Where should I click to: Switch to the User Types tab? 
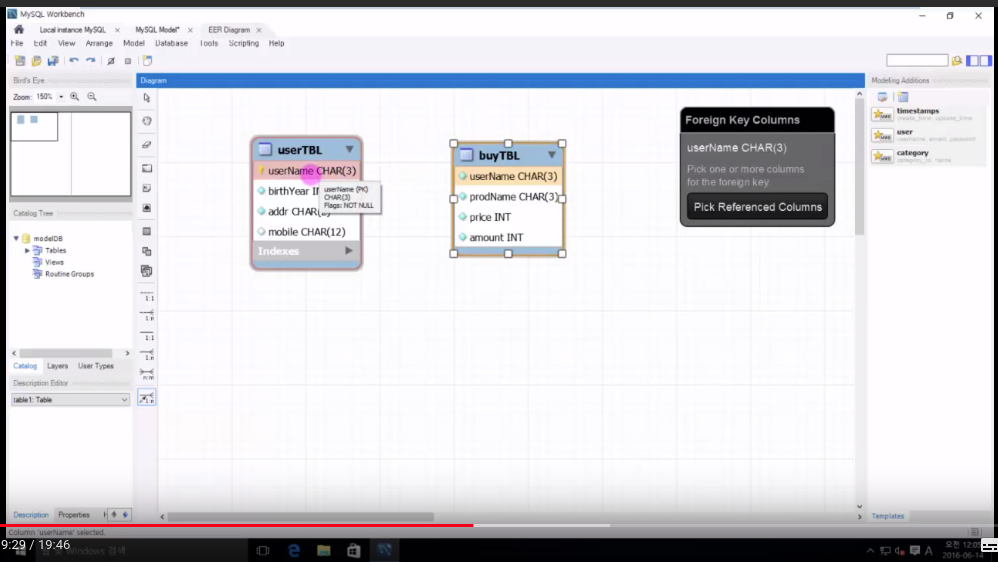tap(95, 366)
